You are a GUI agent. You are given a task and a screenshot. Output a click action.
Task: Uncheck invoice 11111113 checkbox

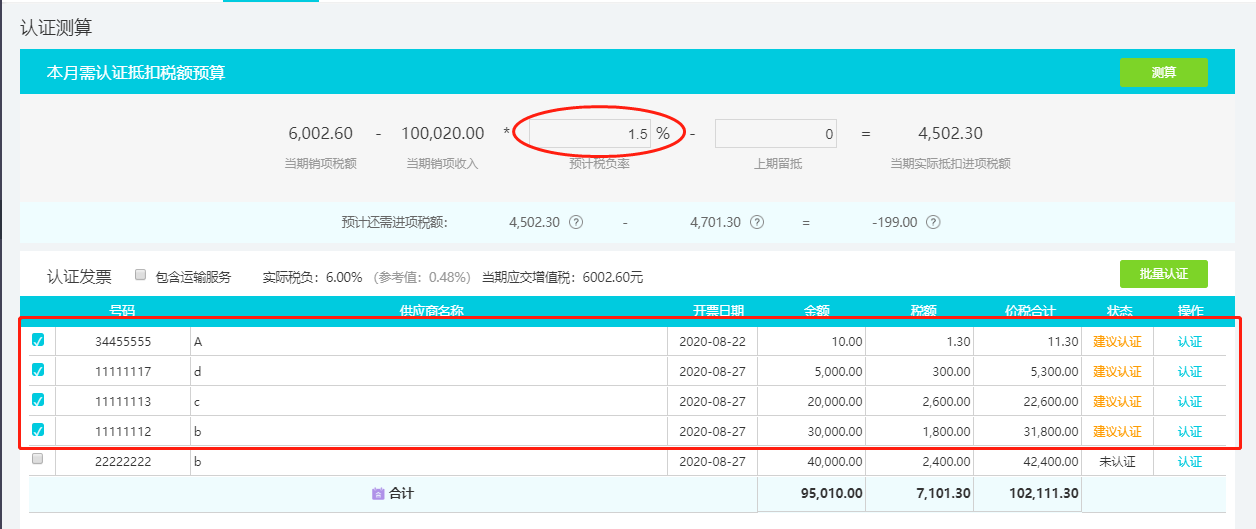point(38,400)
